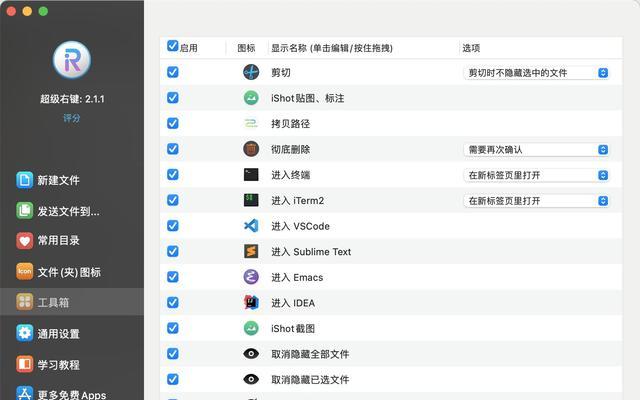Viewport: 640px width, 400px height.
Task: Click the 通用设置 gear icon
Action: pos(24,333)
